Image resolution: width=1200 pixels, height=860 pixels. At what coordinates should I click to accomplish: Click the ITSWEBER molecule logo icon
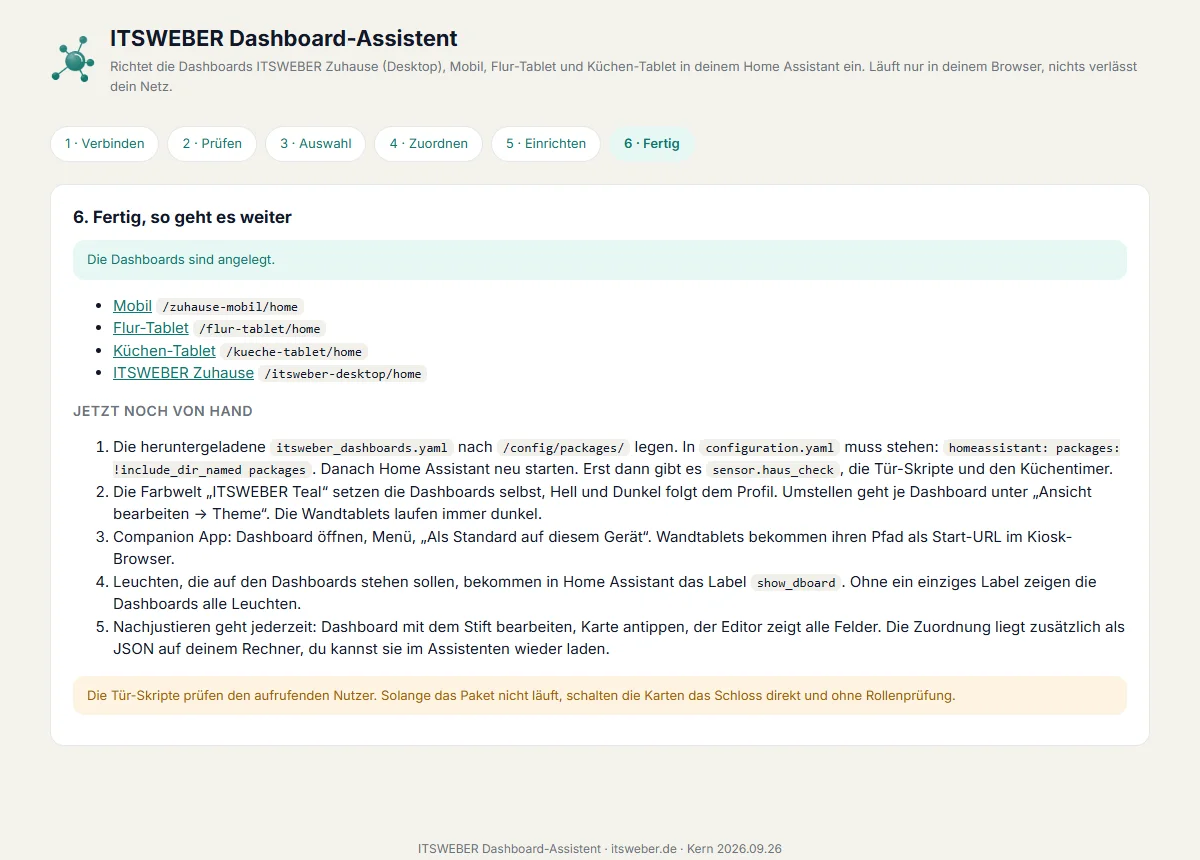[x=73, y=60]
